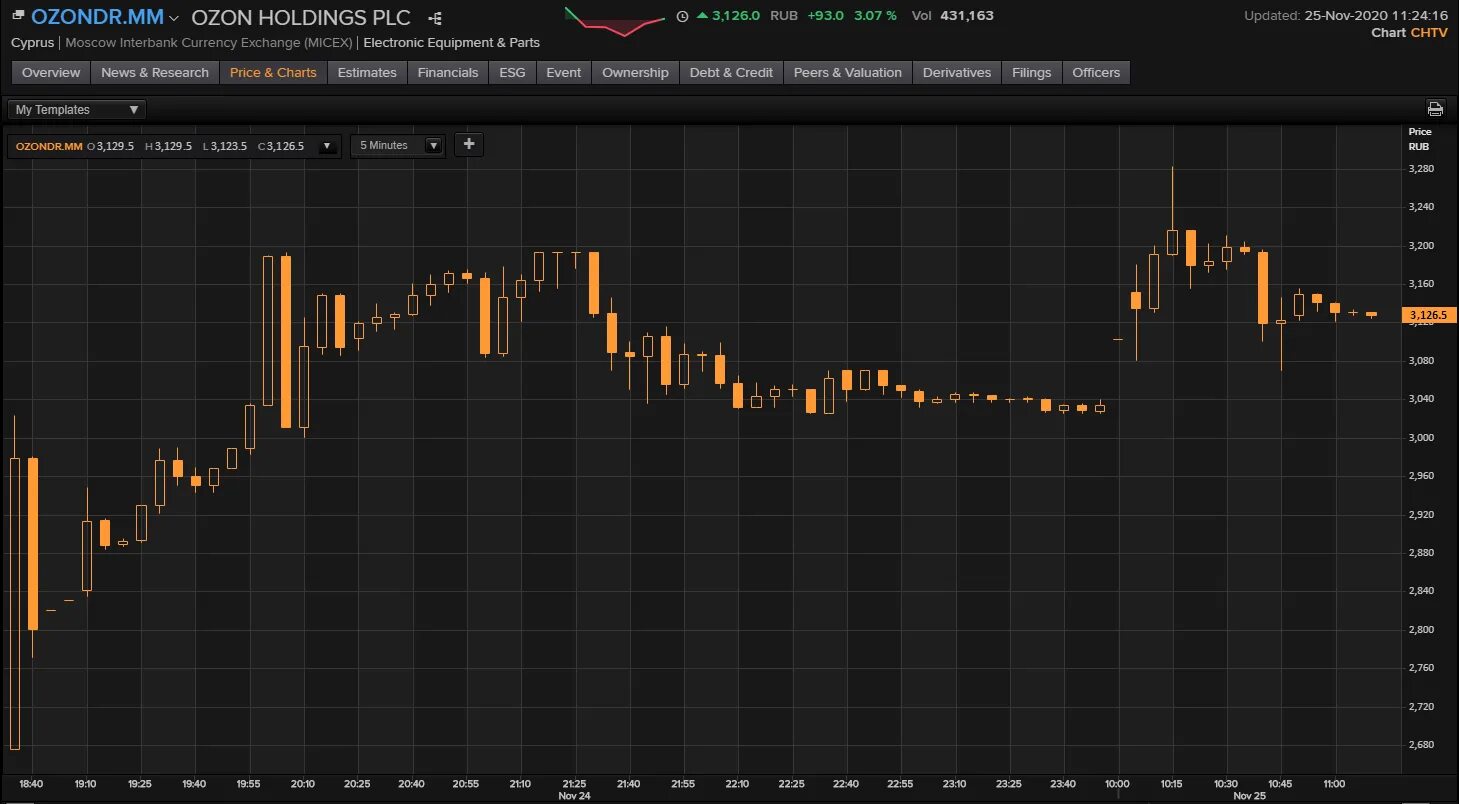
Task: Open the Event tab
Action: point(564,72)
